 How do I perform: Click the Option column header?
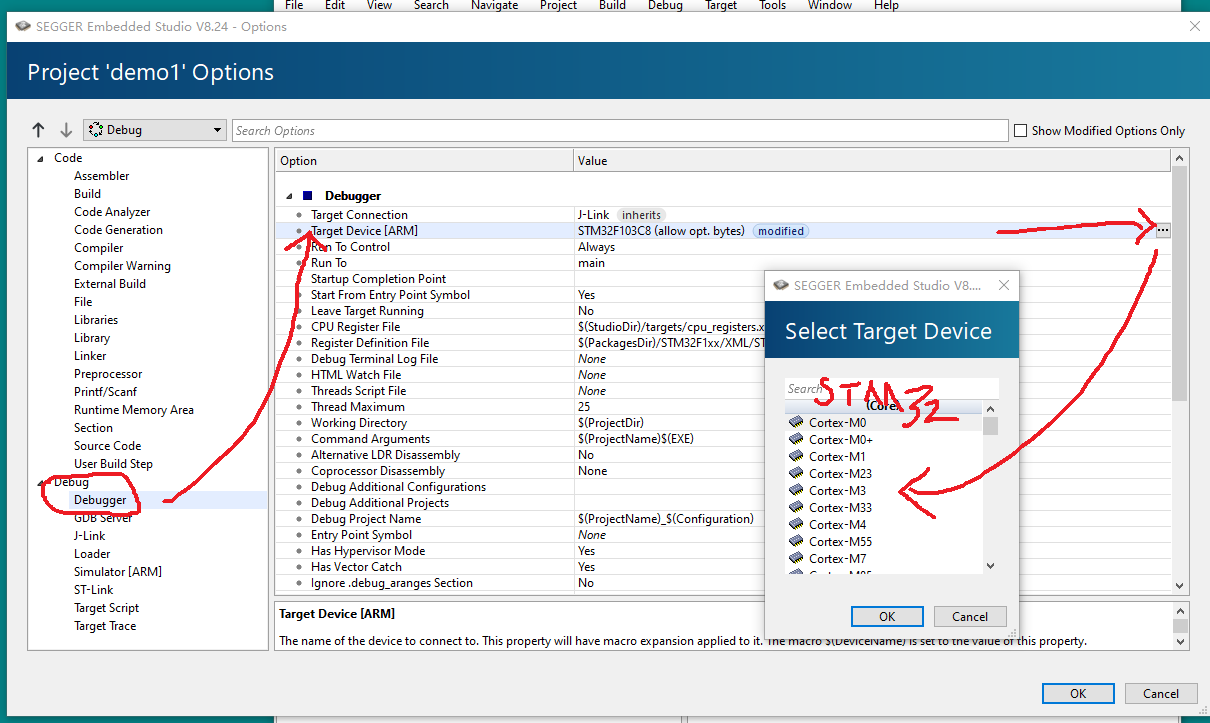tap(424, 160)
